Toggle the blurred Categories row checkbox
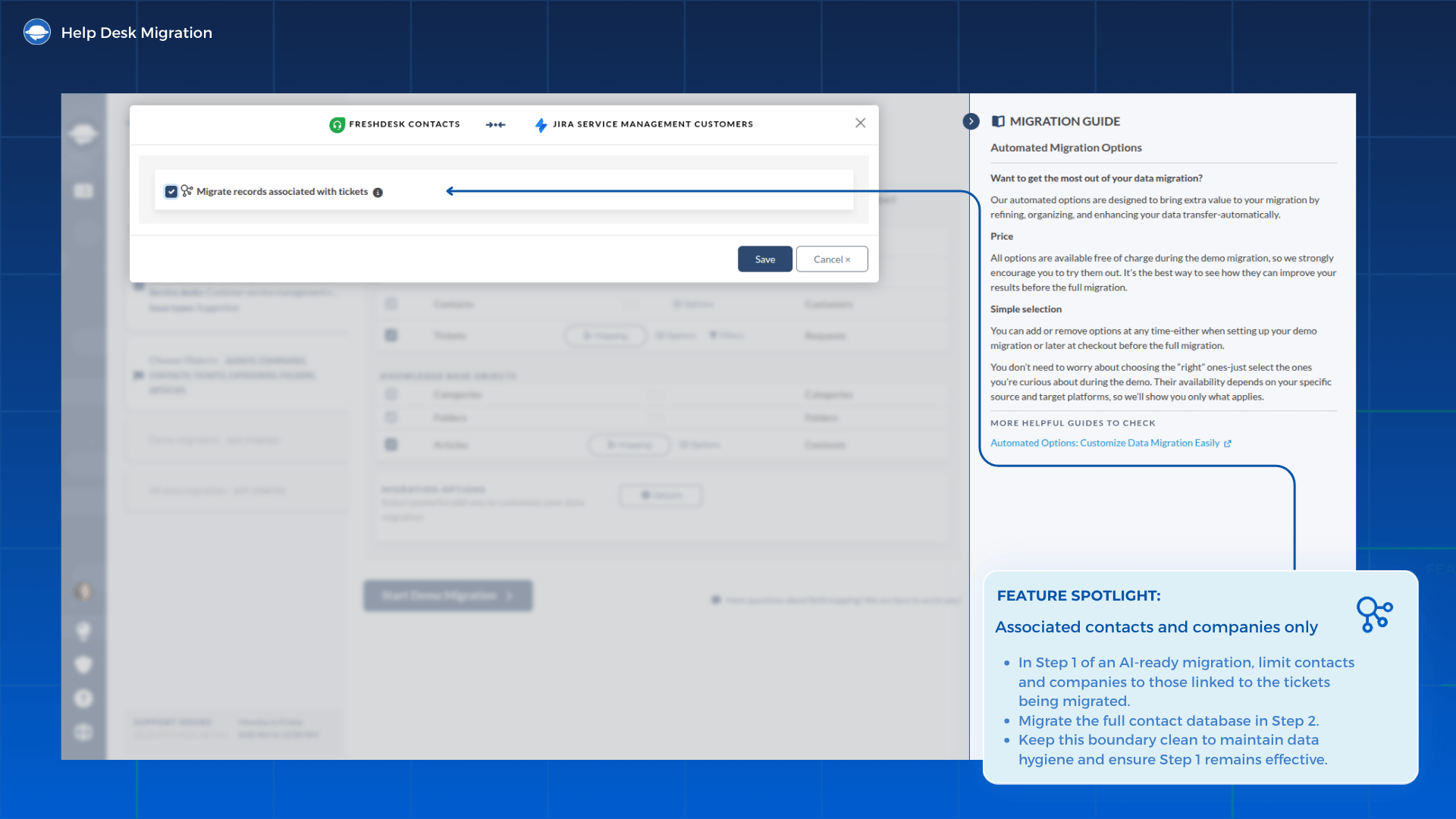Image resolution: width=1456 pixels, height=819 pixels. pos(391,394)
